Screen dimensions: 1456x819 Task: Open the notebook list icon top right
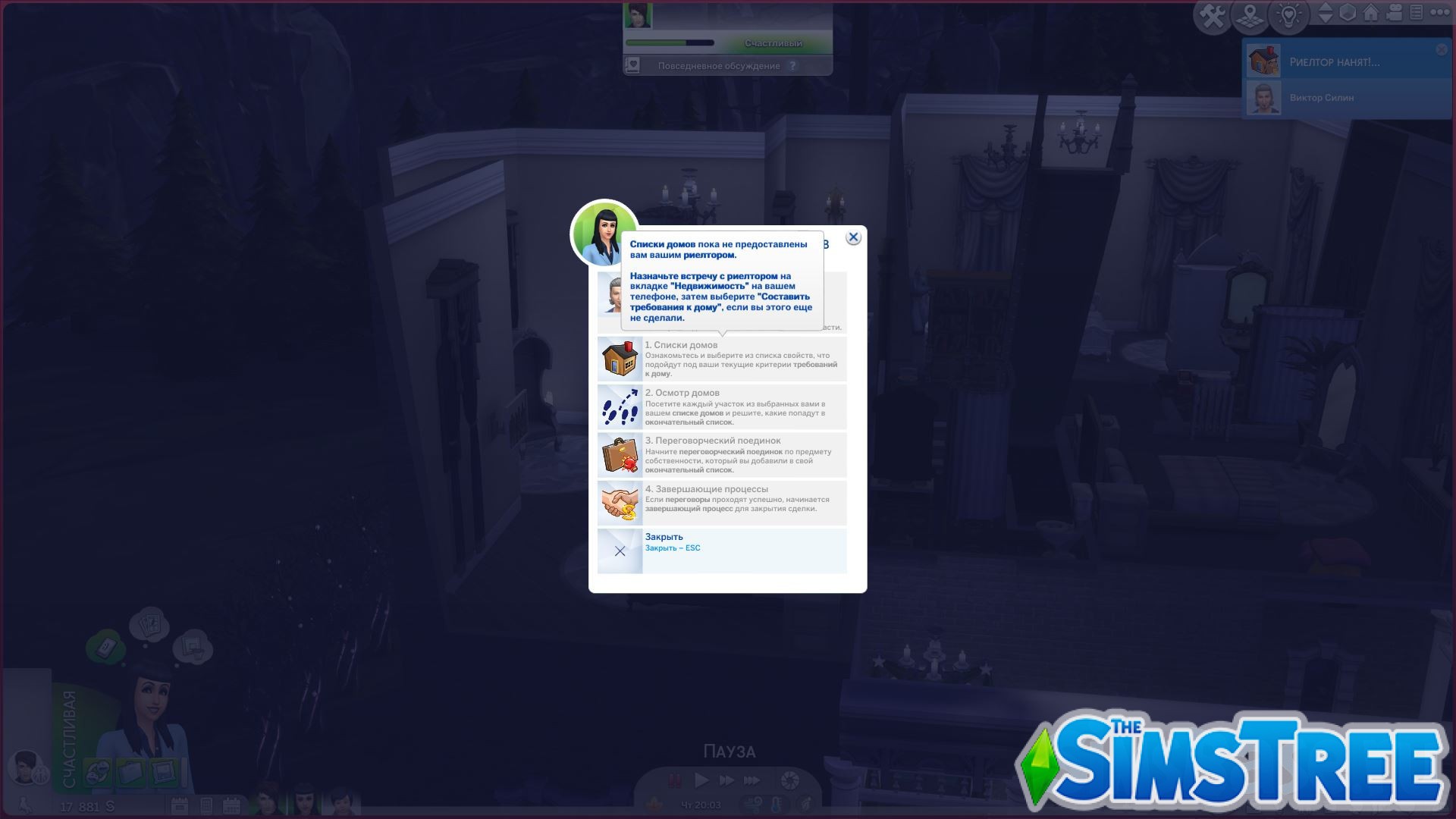(x=1417, y=11)
